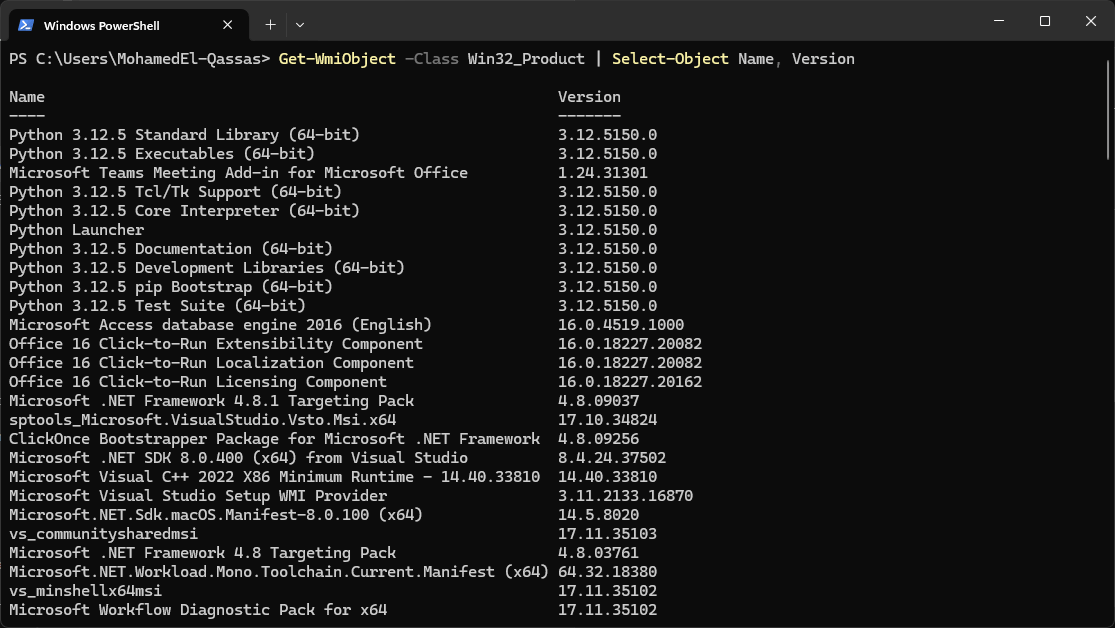Screen dimensions: 1115x628
Task: Click Visual C++ 2022 X86 Minimum Runtime row
Action: [274, 477]
